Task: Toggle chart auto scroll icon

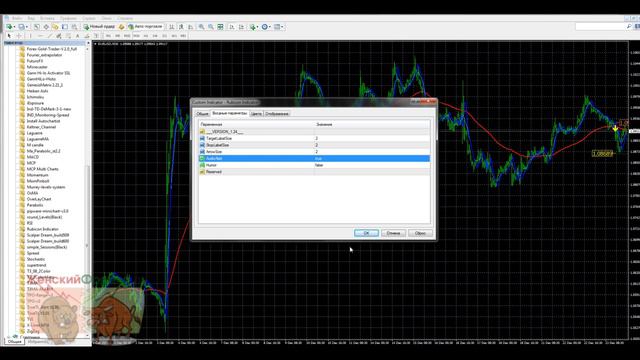Action: point(231,27)
